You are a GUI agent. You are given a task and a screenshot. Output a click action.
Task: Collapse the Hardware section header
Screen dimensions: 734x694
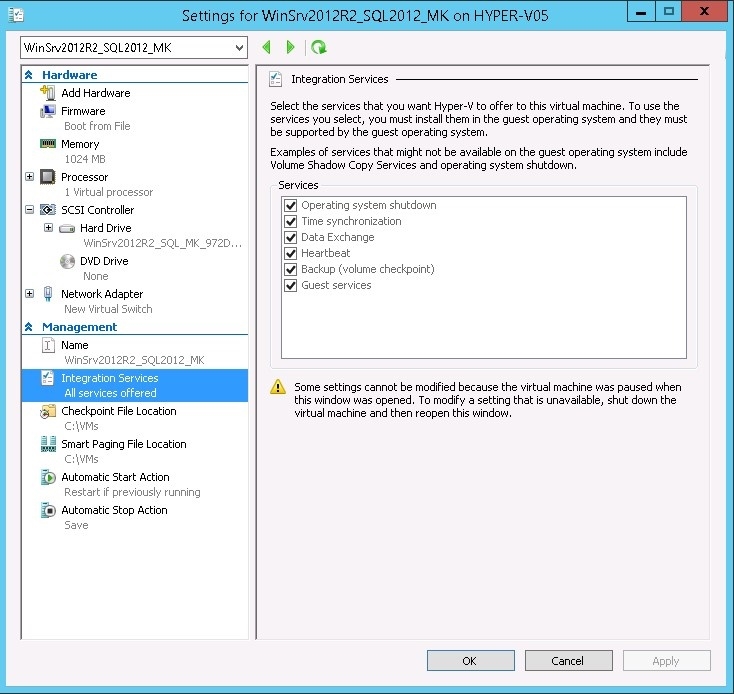tap(29, 75)
